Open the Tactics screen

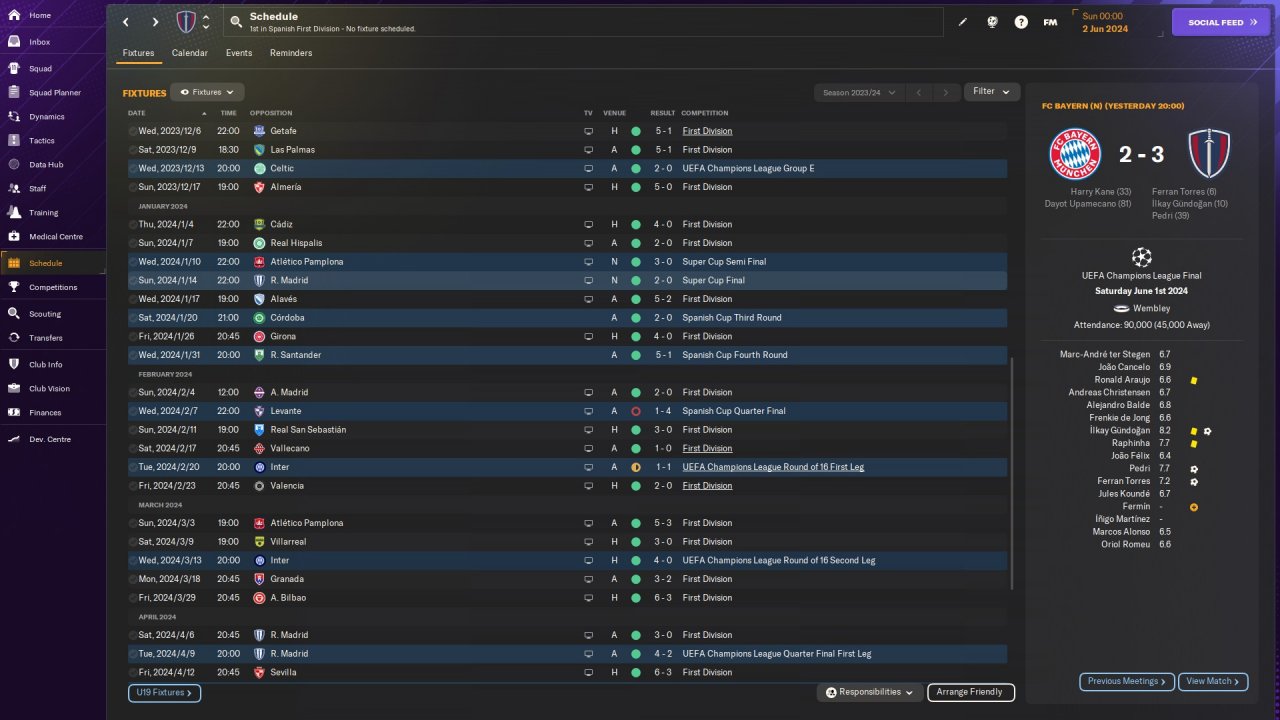[x=42, y=141]
